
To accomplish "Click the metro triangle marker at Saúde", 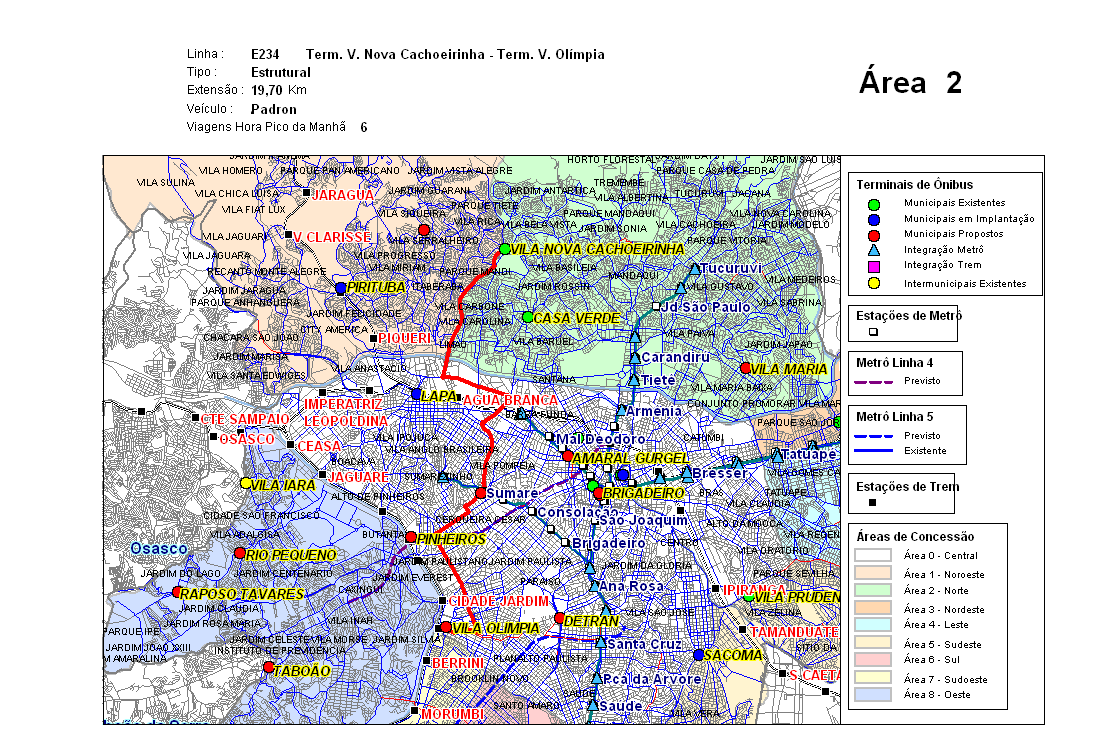I will click(593, 706).
